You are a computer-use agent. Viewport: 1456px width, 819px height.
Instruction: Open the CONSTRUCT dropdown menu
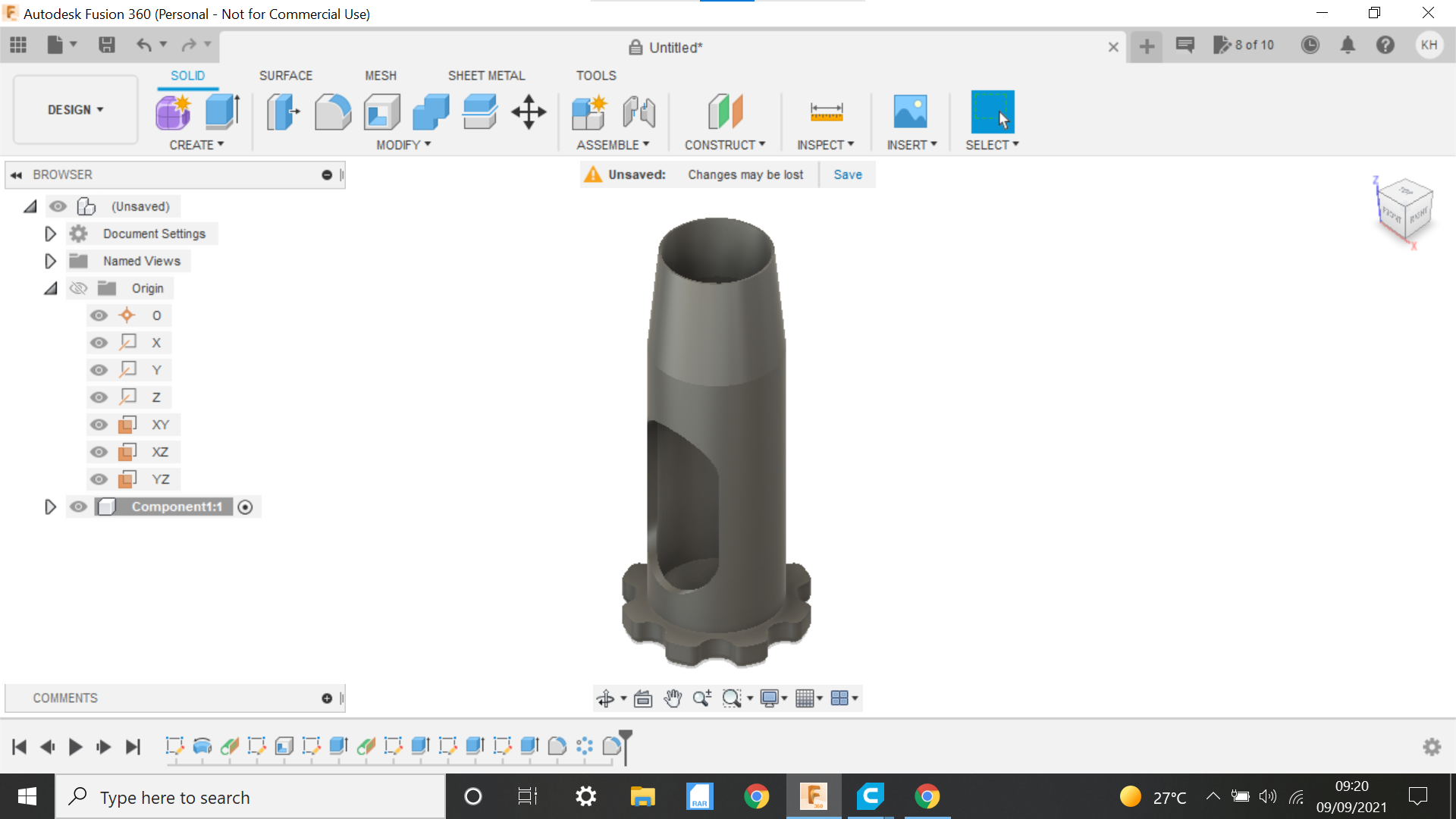point(725,145)
